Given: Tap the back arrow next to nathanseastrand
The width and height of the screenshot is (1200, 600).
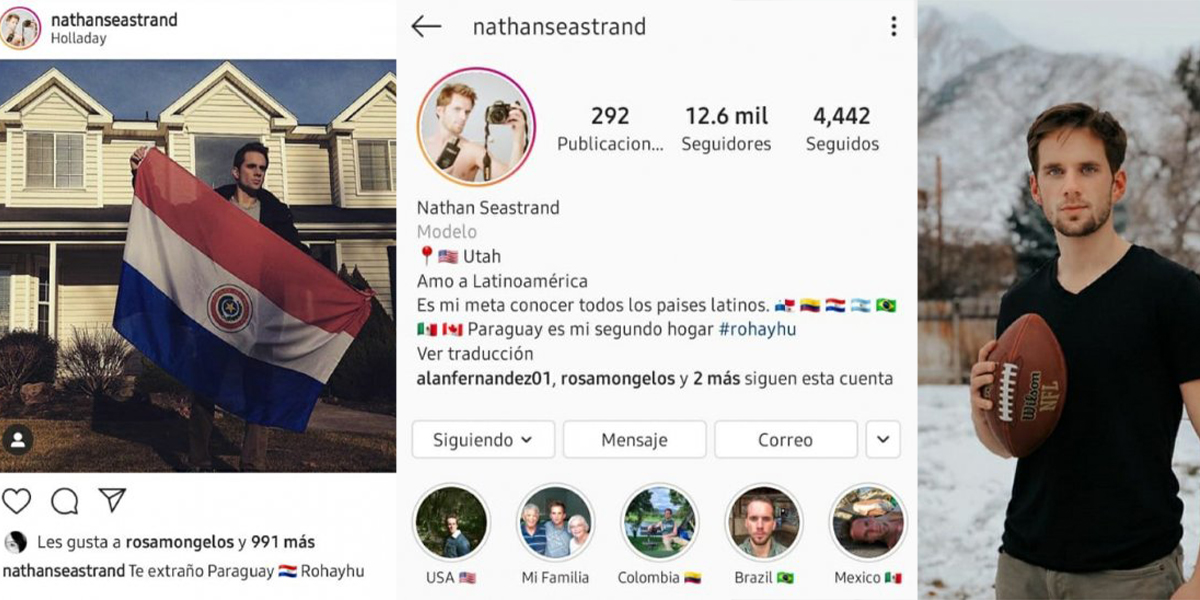Looking at the screenshot, I should pyautogui.click(x=426, y=27).
